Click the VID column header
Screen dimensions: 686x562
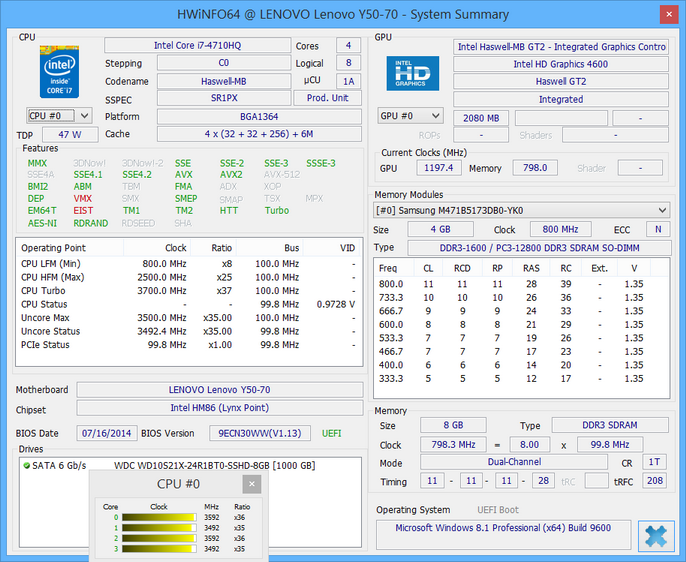pyautogui.click(x=332, y=248)
